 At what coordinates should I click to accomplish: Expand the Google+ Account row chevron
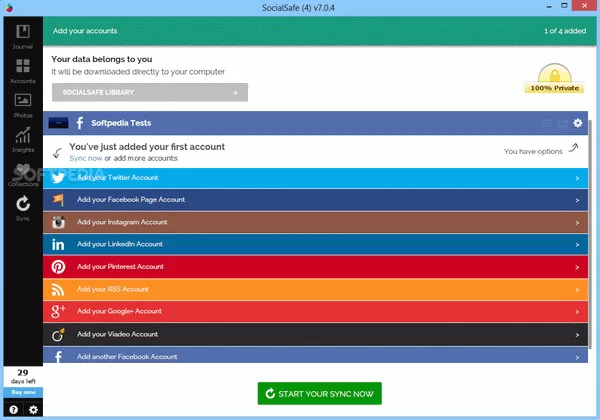[577, 312]
